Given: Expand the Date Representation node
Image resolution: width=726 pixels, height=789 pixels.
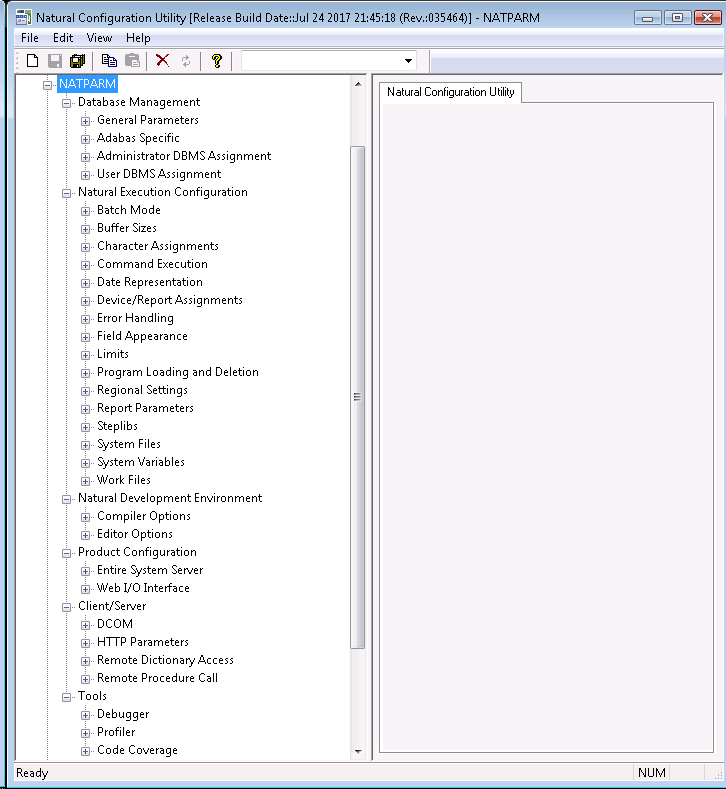Looking at the screenshot, I should [x=86, y=283].
